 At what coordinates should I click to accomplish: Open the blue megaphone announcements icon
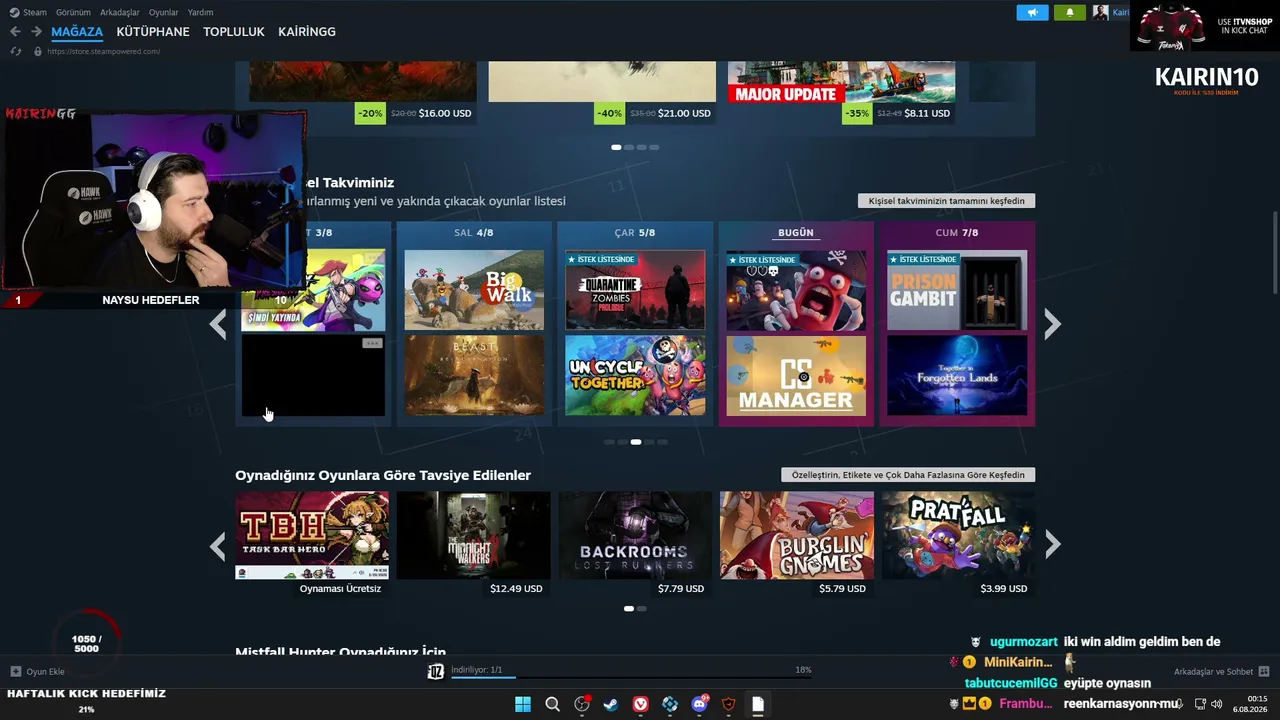click(x=1033, y=12)
